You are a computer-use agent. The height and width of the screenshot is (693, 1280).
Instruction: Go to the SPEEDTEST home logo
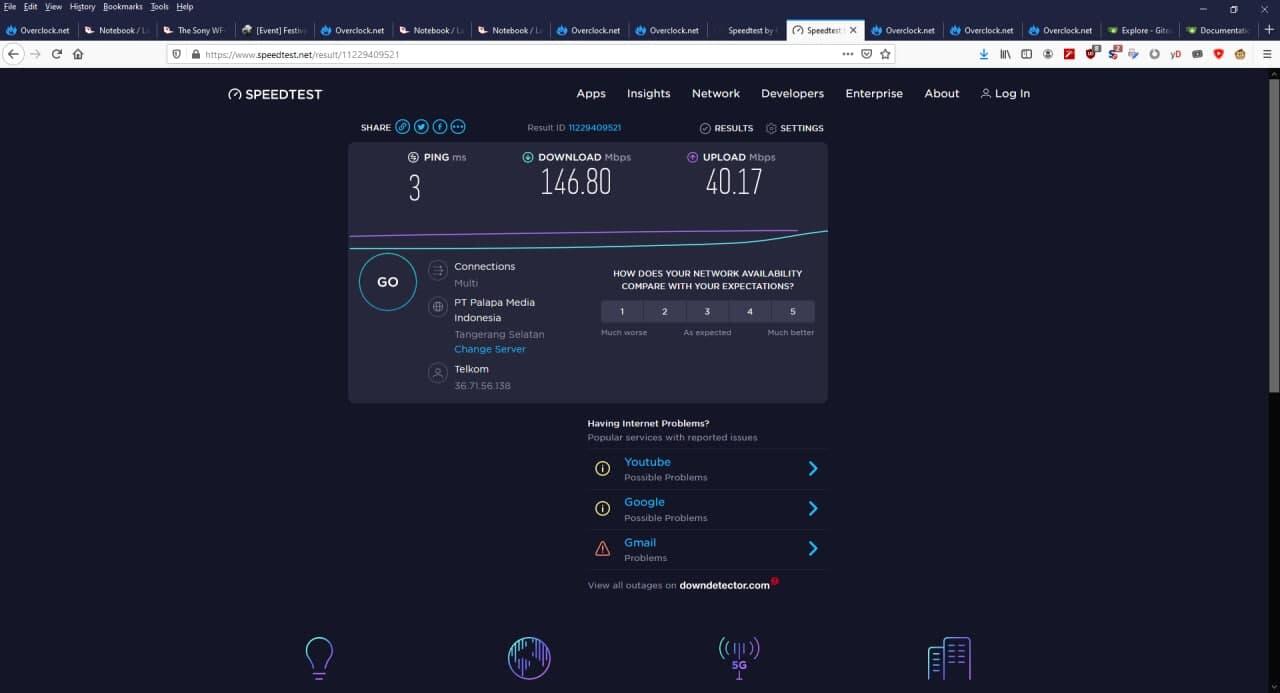275,94
